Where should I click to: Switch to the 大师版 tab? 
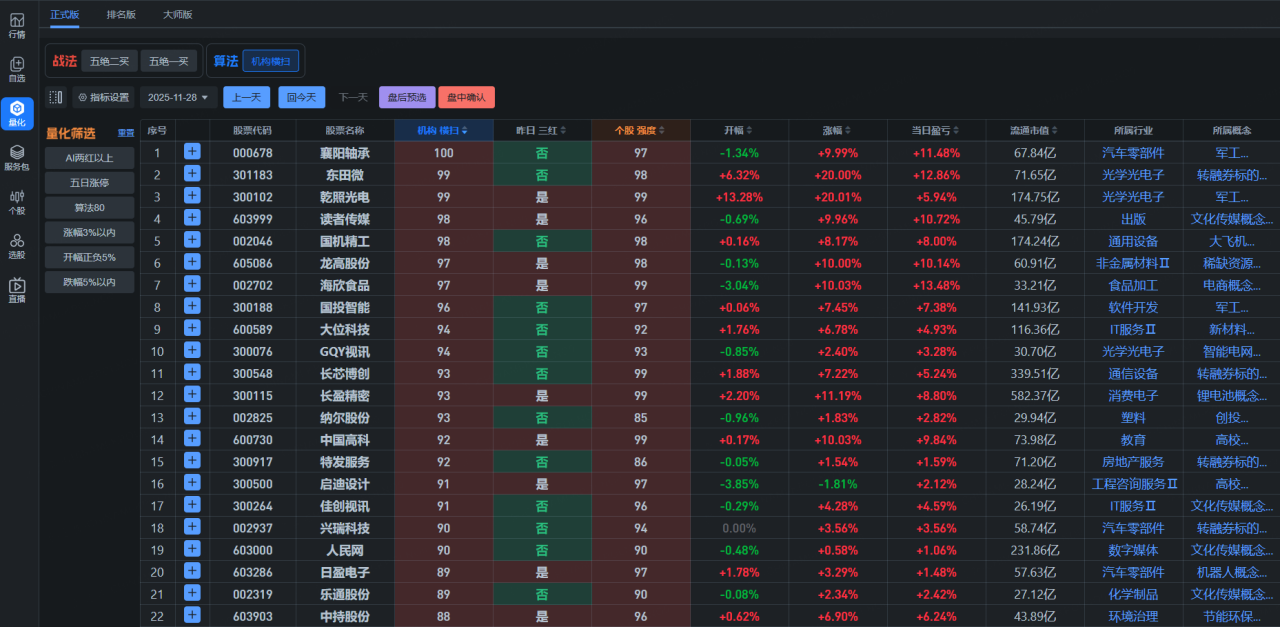coord(177,14)
